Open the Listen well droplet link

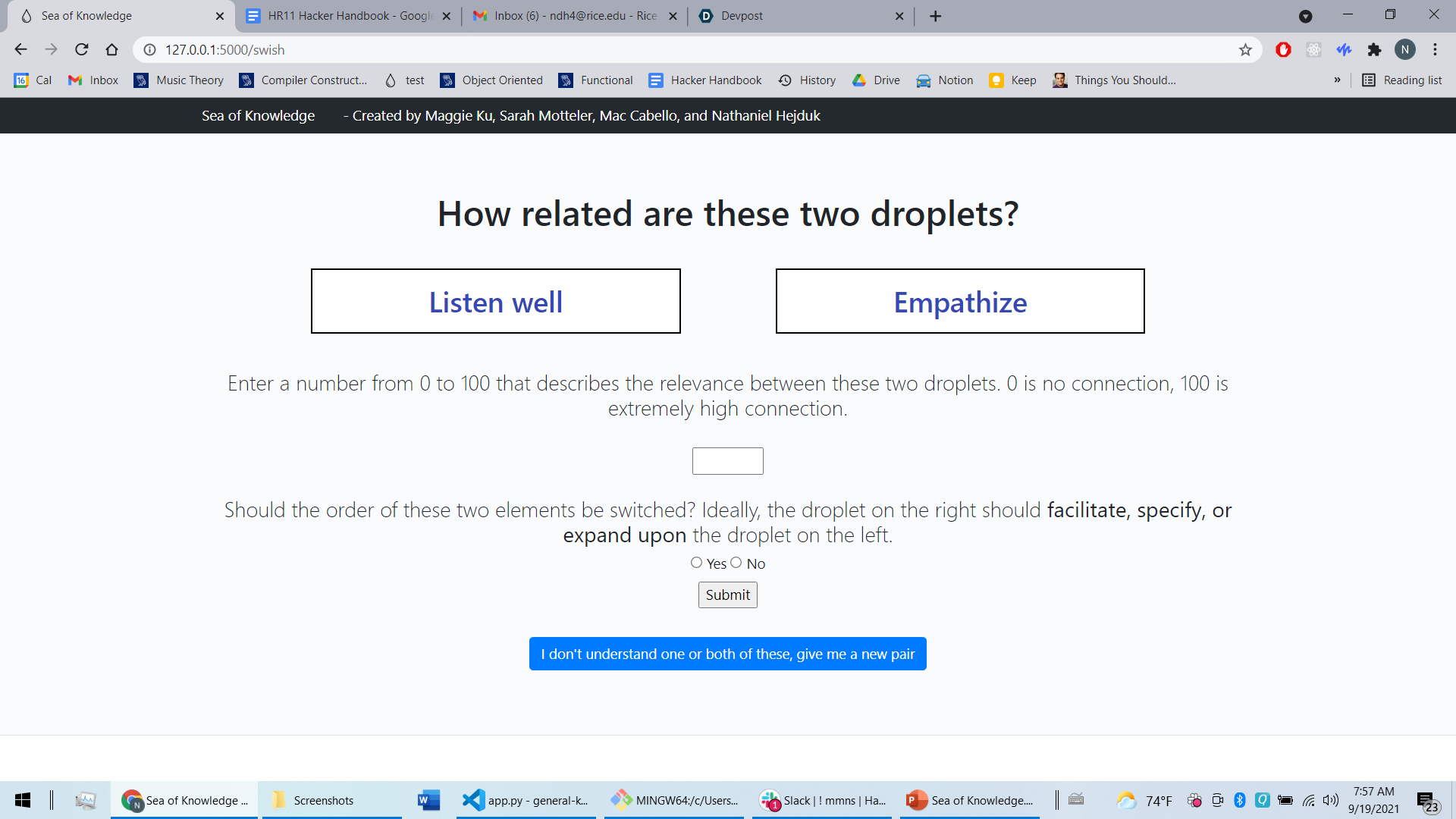pos(495,303)
